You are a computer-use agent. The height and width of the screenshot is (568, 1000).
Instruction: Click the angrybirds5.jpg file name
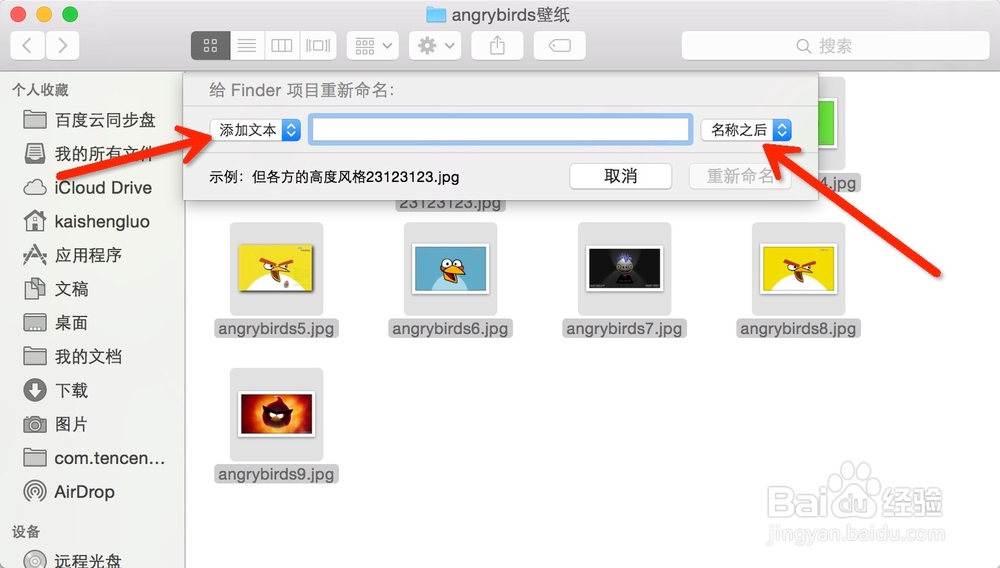[x=276, y=328]
